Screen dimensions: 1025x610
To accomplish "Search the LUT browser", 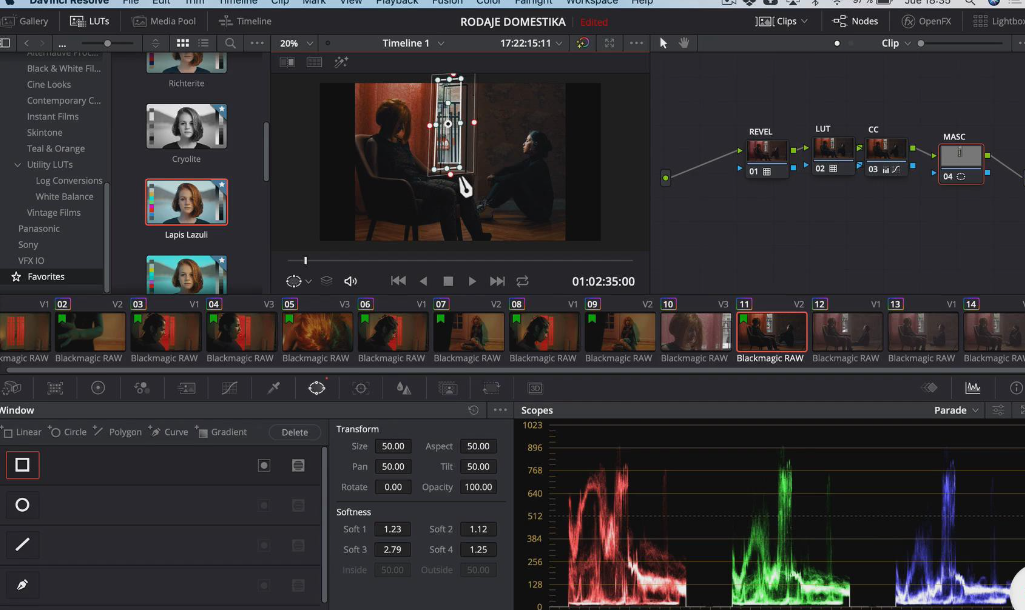I will [x=230, y=43].
